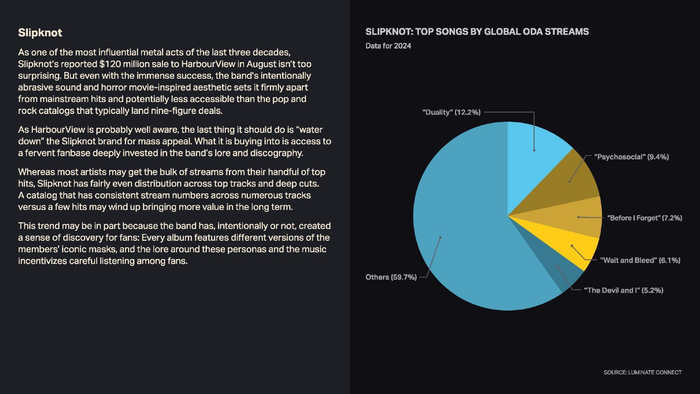
Task: Click the dark teal Devil and I slice
Action: (561, 267)
